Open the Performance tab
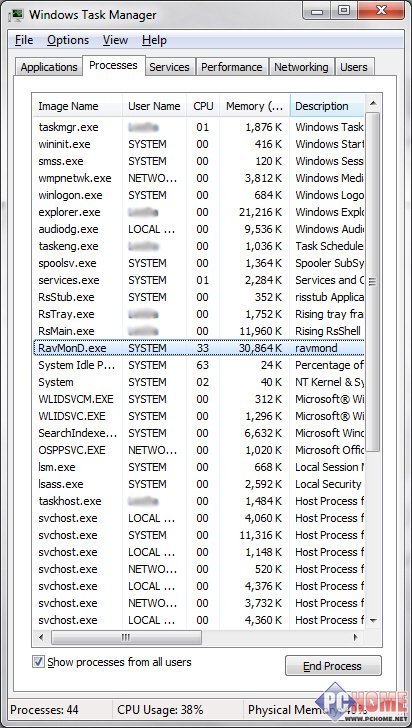The height and width of the screenshot is (728, 412). point(232,67)
